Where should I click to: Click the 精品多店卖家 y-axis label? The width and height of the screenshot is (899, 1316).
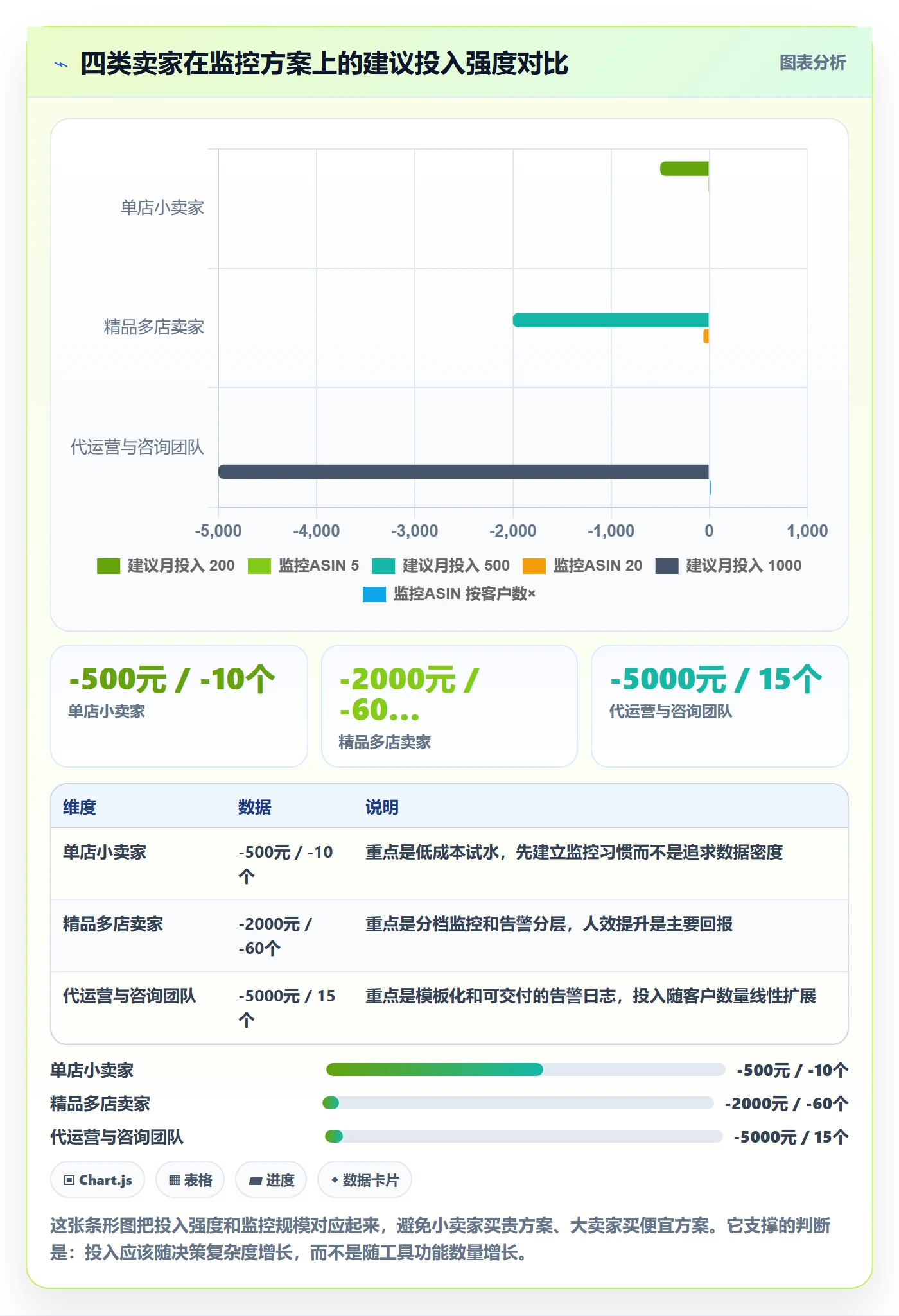[154, 327]
